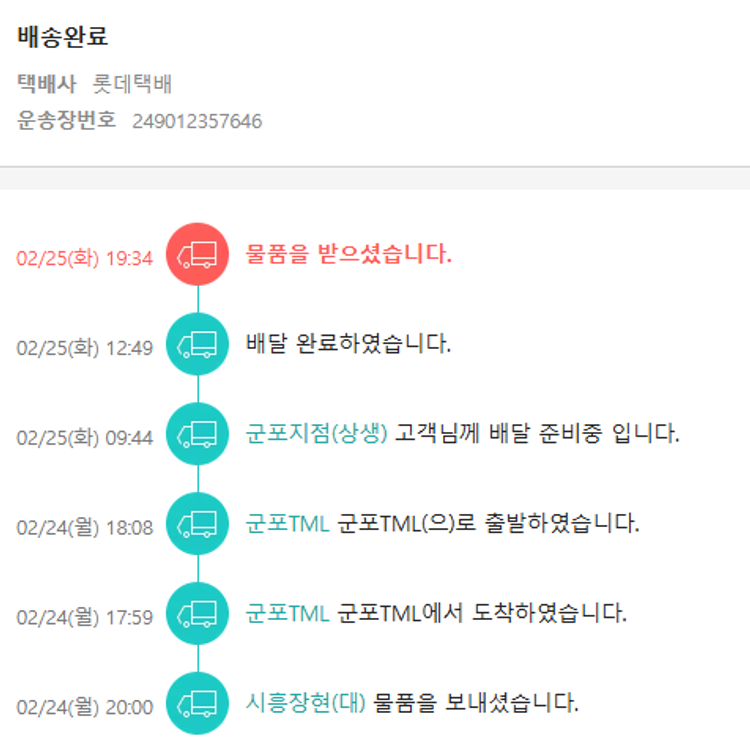Open 군포TML link in departure row

coord(287,523)
